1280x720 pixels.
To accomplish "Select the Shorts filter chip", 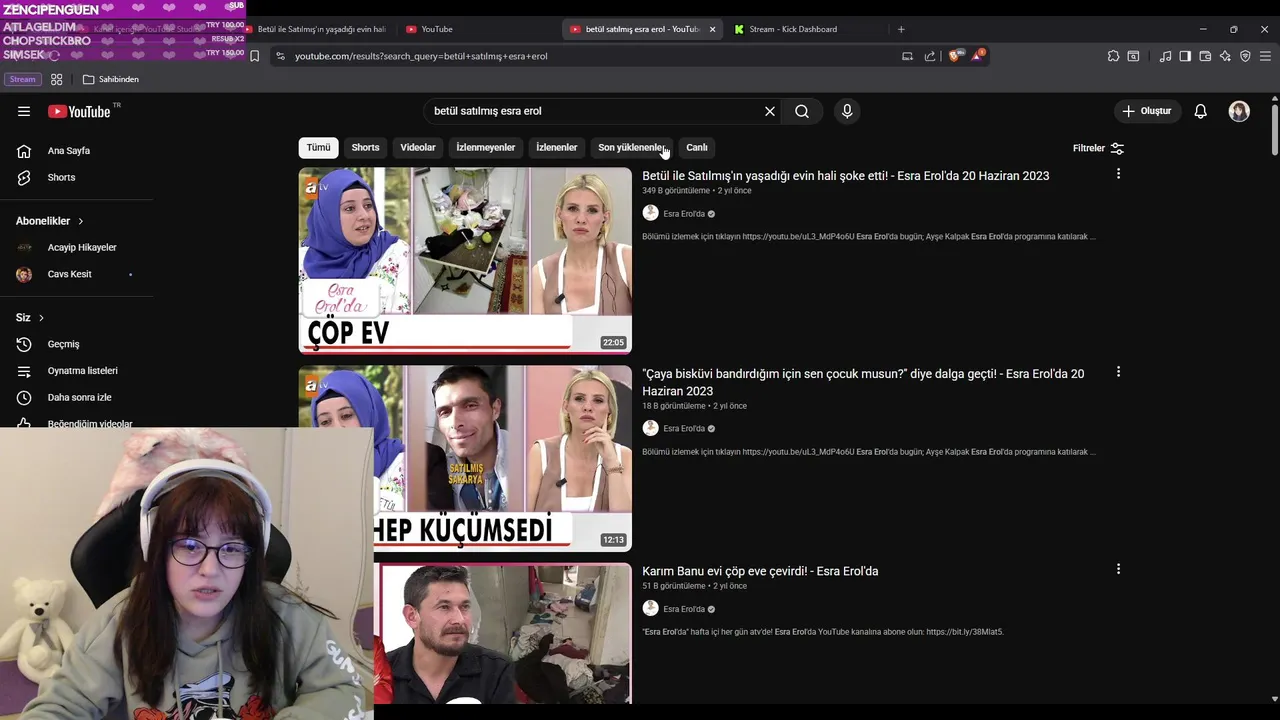I will point(365,148).
